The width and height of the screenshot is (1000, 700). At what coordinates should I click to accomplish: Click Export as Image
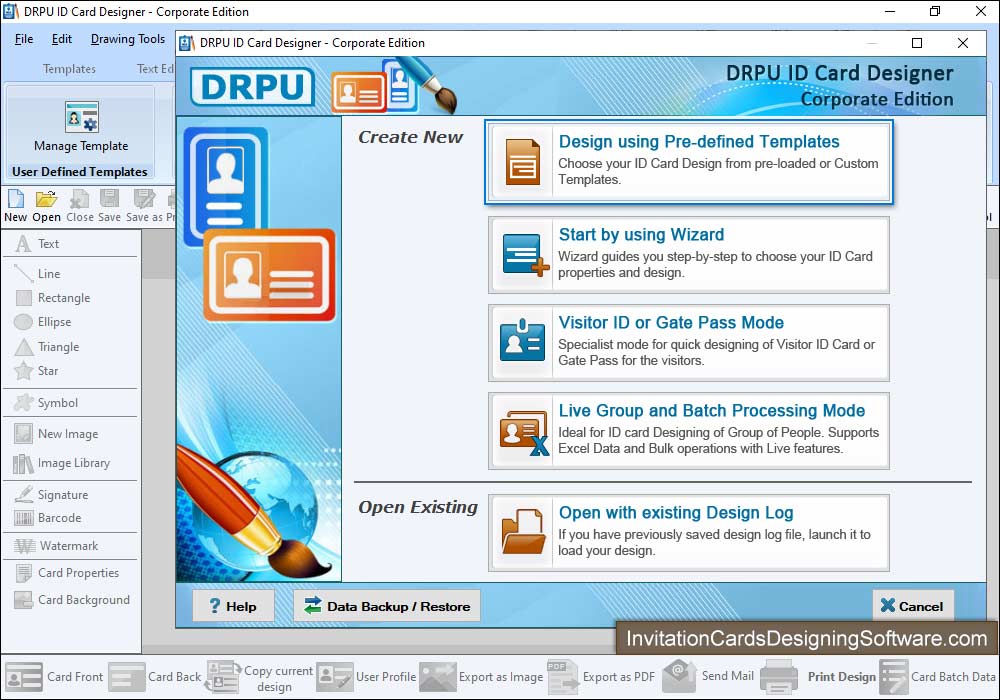click(x=482, y=676)
